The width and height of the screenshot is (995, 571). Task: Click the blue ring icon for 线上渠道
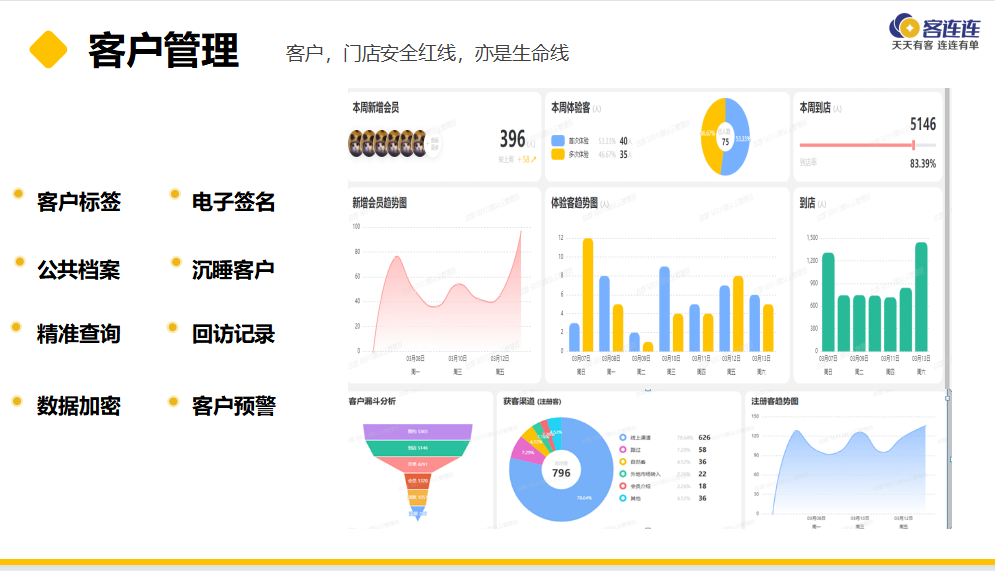[623, 437]
